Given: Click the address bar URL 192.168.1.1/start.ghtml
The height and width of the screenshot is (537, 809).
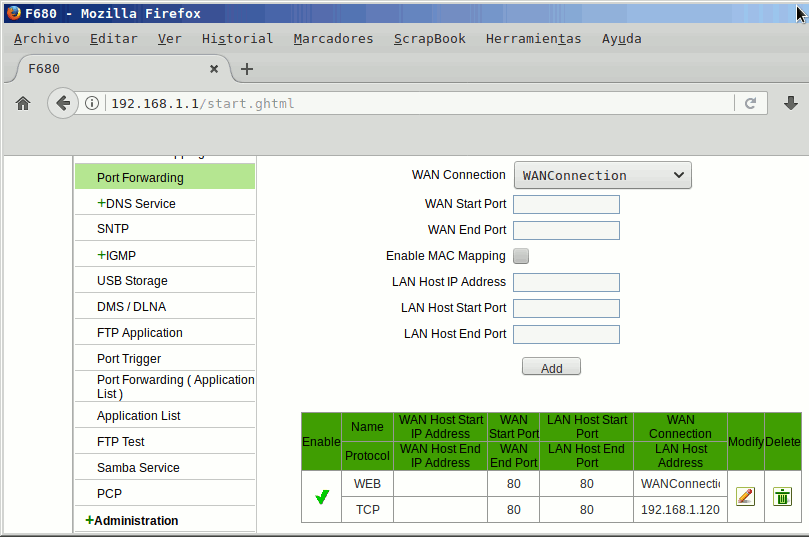Looking at the screenshot, I should point(203,104).
